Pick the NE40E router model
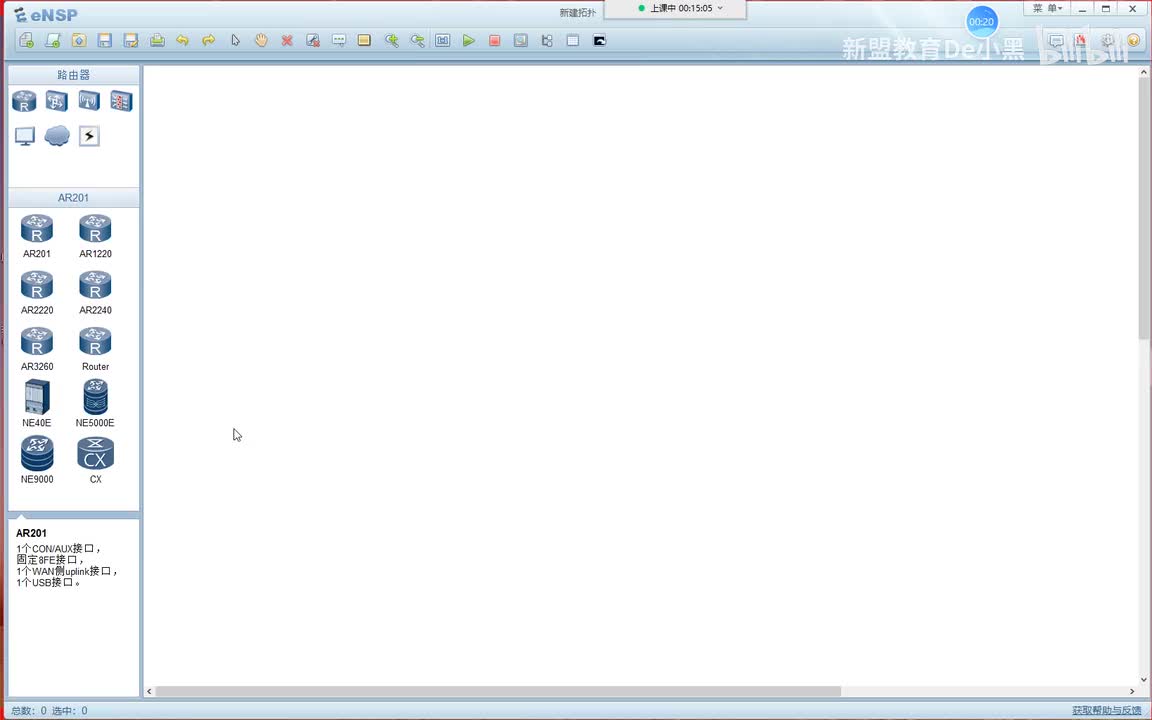The height and width of the screenshot is (720, 1152). click(37, 403)
